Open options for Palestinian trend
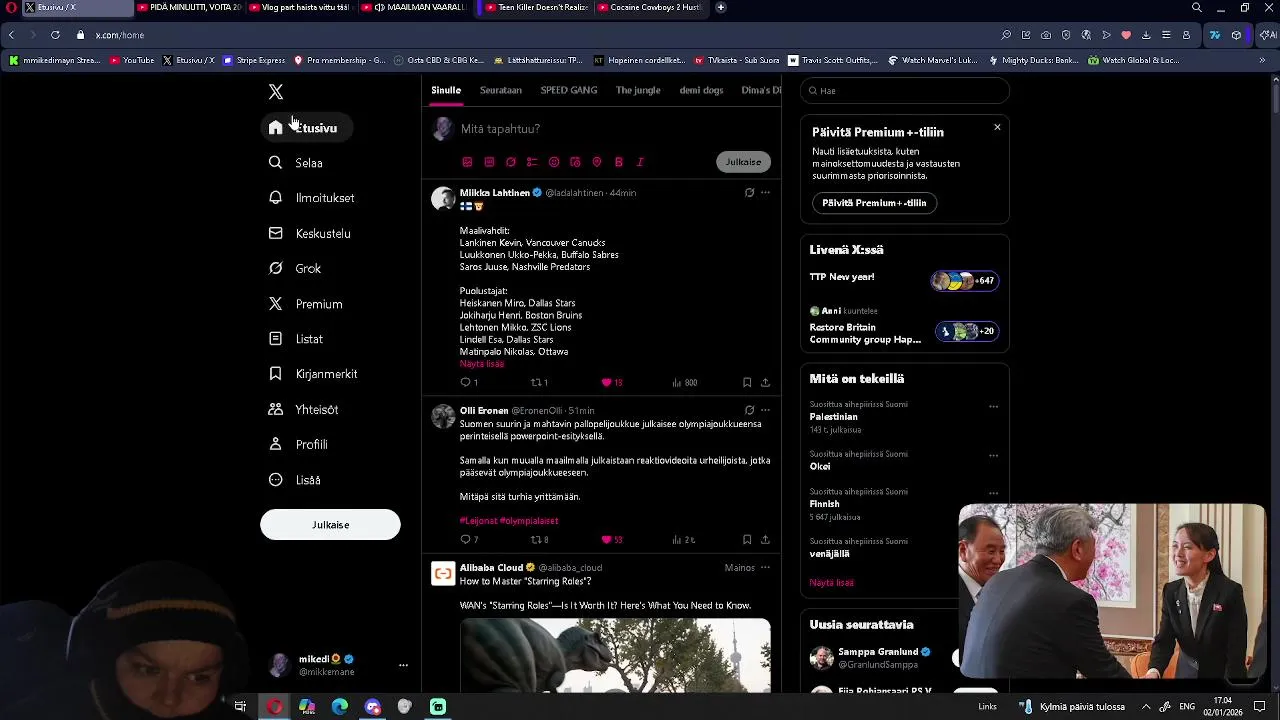 (x=993, y=406)
